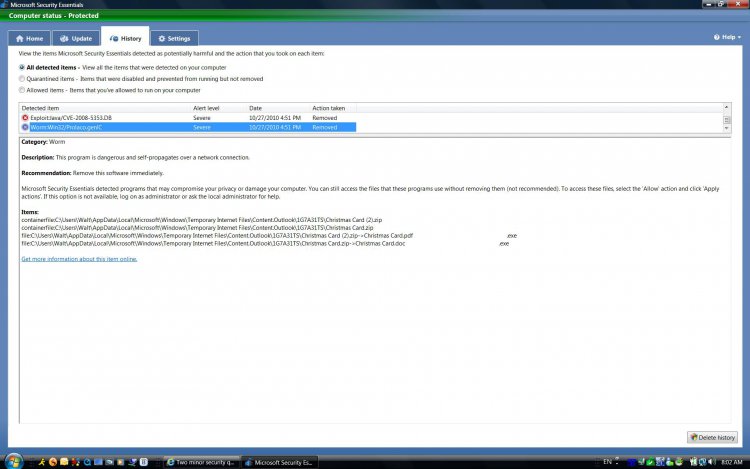Select the Allowed items radio option
750x469 pixels.
click(22, 90)
